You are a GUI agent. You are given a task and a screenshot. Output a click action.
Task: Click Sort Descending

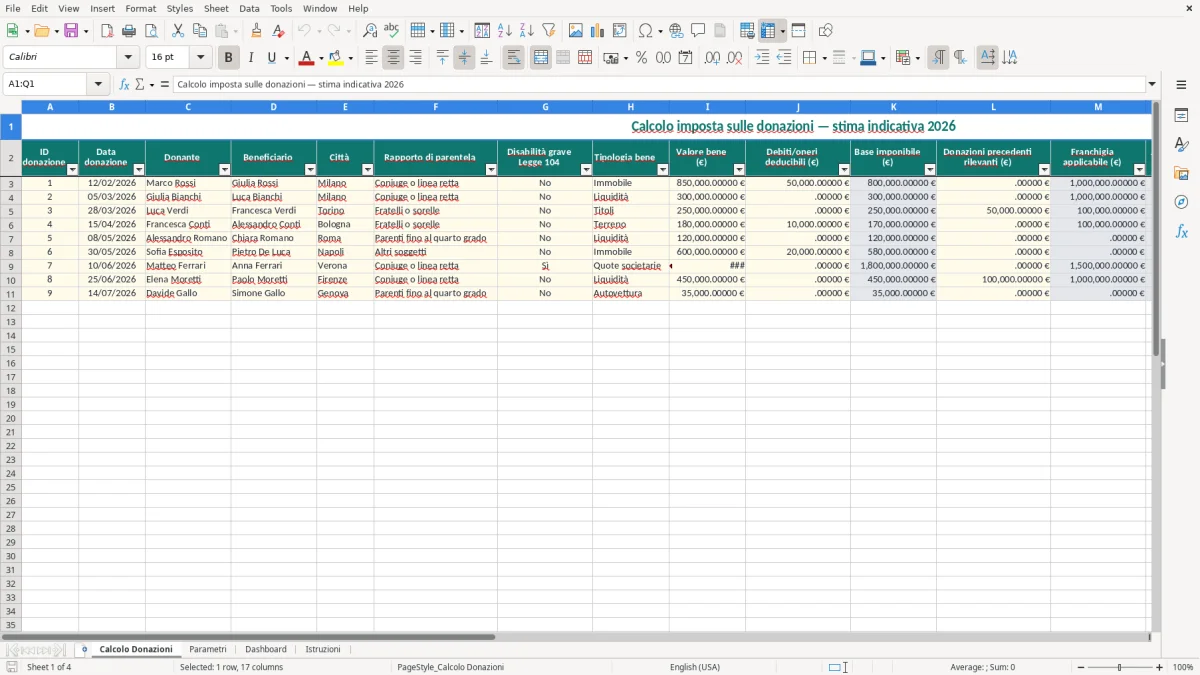[x=526, y=31]
